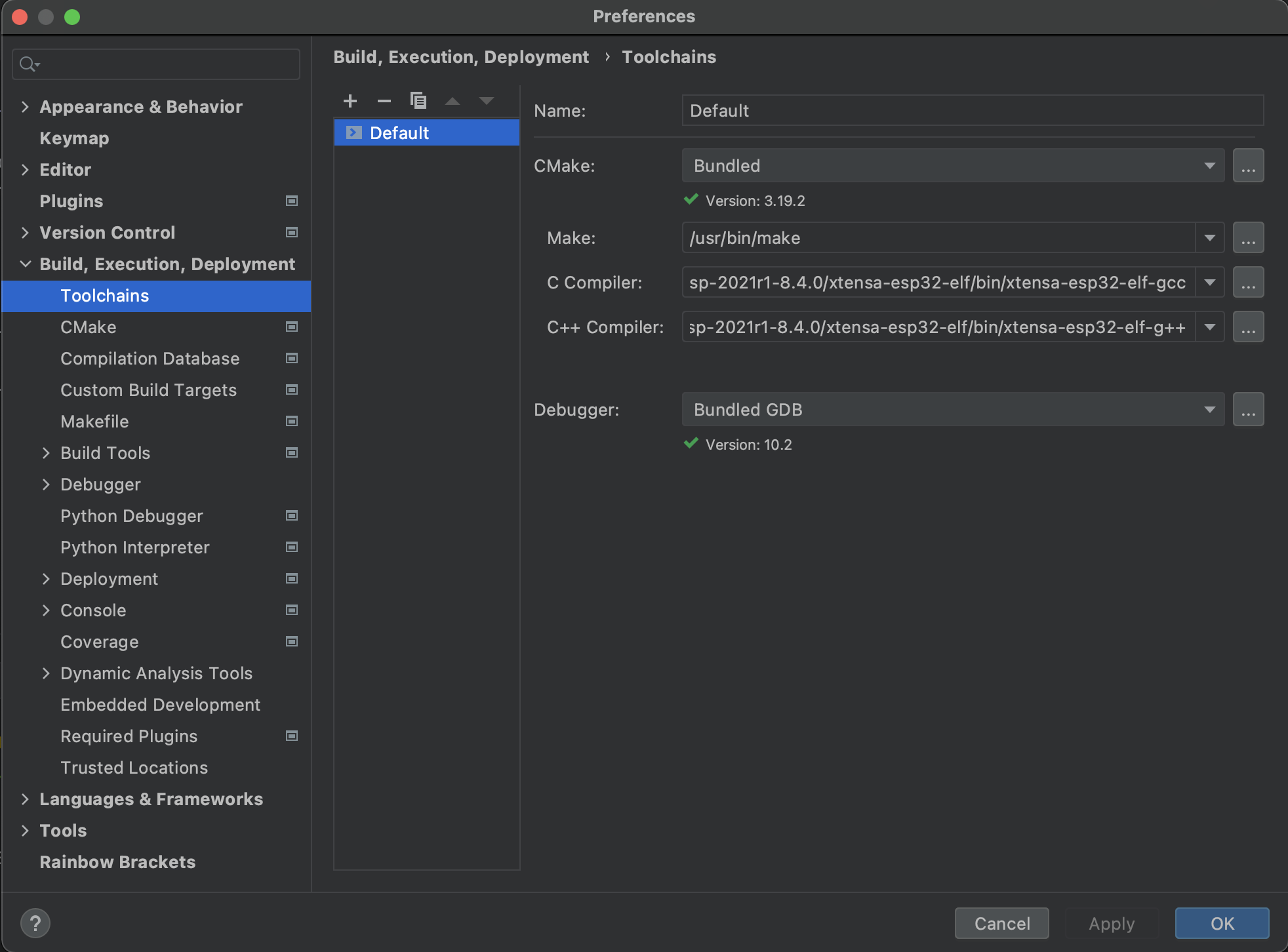This screenshot has width=1288, height=952.
Task: Click browse button beside C Compiler path
Action: pyautogui.click(x=1248, y=283)
